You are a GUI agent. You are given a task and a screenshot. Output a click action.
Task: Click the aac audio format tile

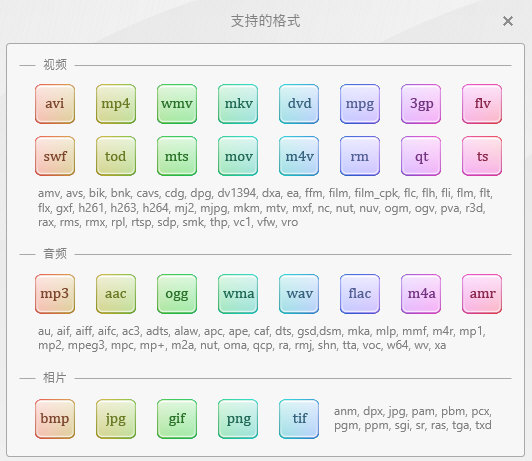(x=116, y=294)
